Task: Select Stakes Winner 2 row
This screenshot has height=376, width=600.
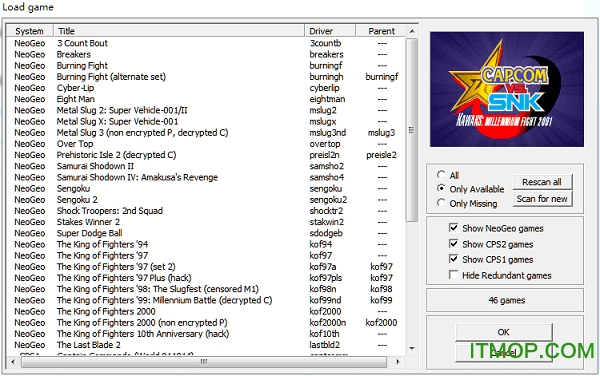Action: pyautogui.click(x=206, y=222)
